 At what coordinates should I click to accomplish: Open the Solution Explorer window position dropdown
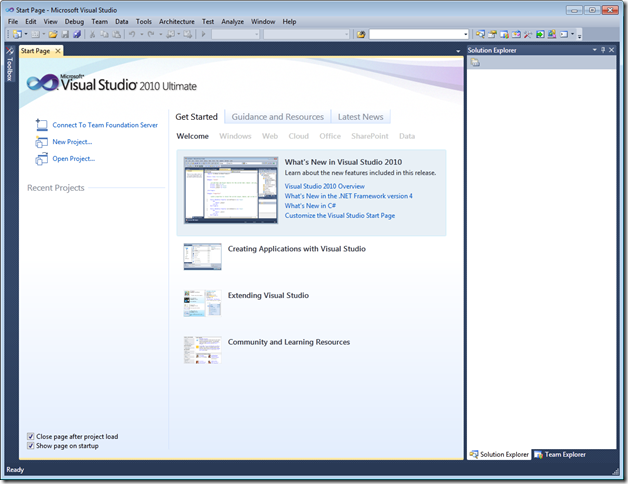595,50
